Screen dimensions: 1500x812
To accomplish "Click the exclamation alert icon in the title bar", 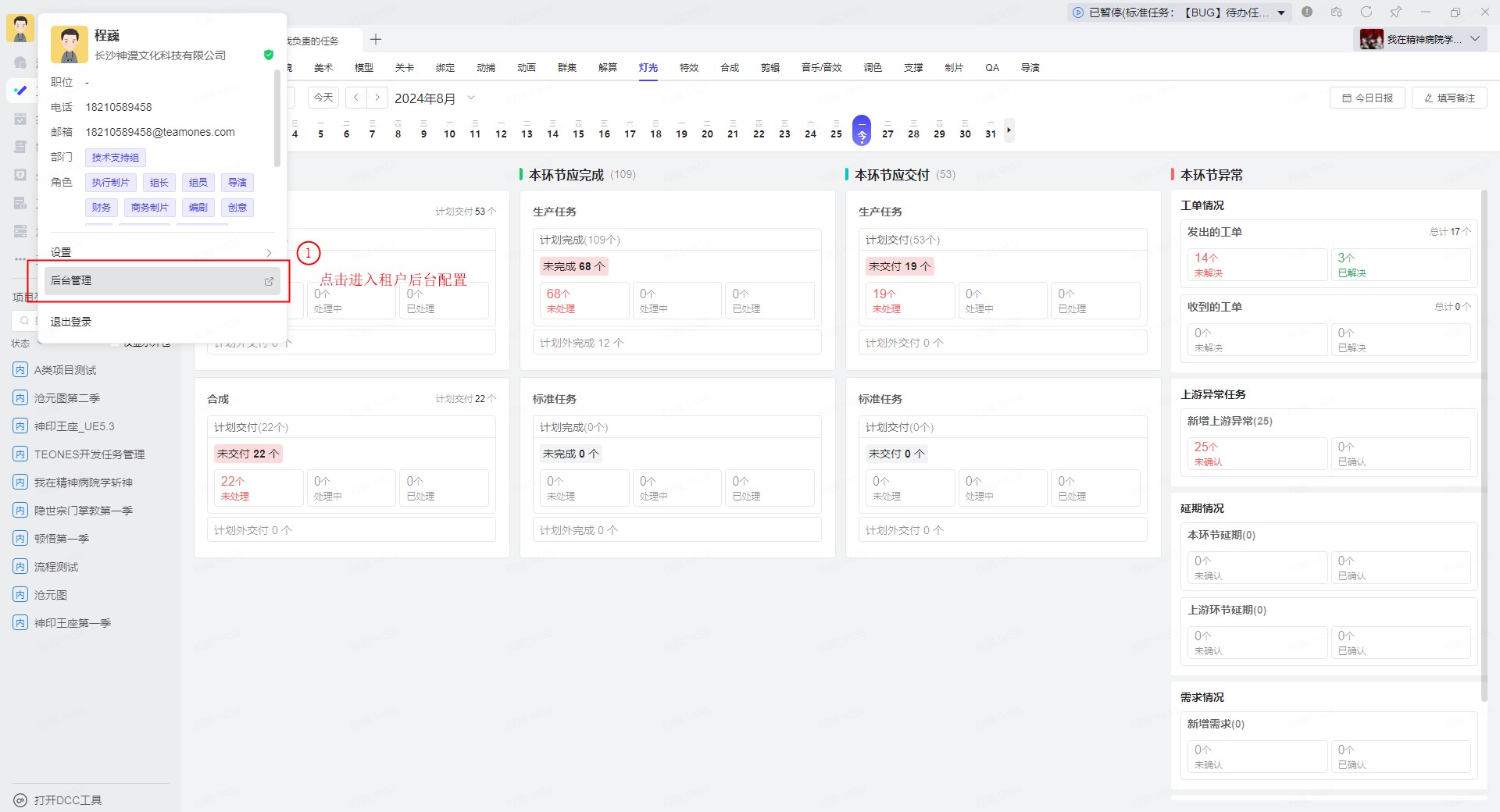I will click(x=1307, y=12).
